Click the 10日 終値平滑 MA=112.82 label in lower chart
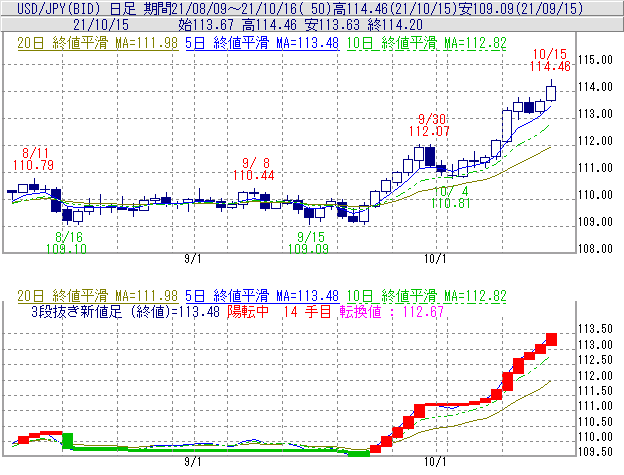This screenshot has height=475, width=624. click(427, 296)
